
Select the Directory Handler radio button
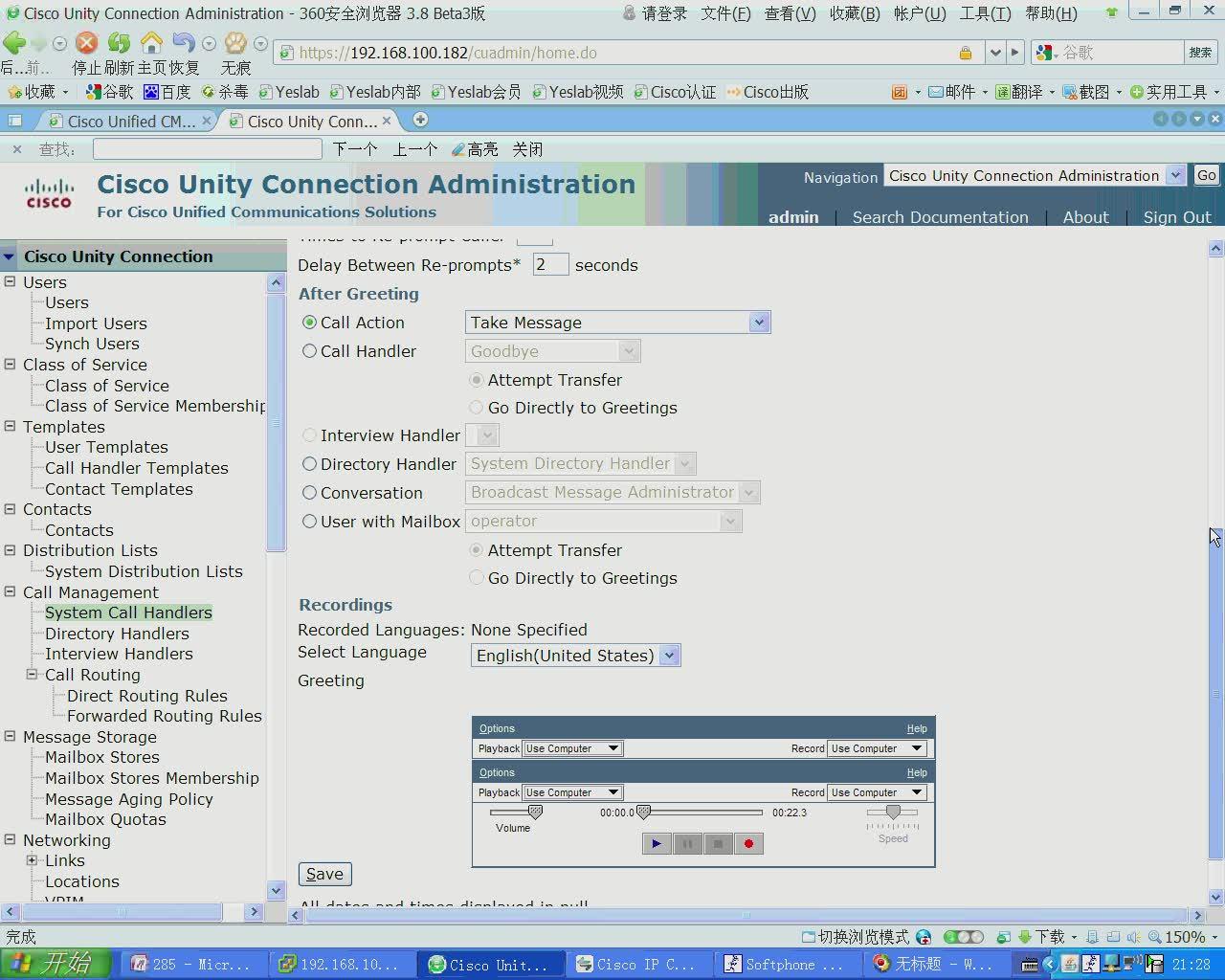(x=309, y=464)
